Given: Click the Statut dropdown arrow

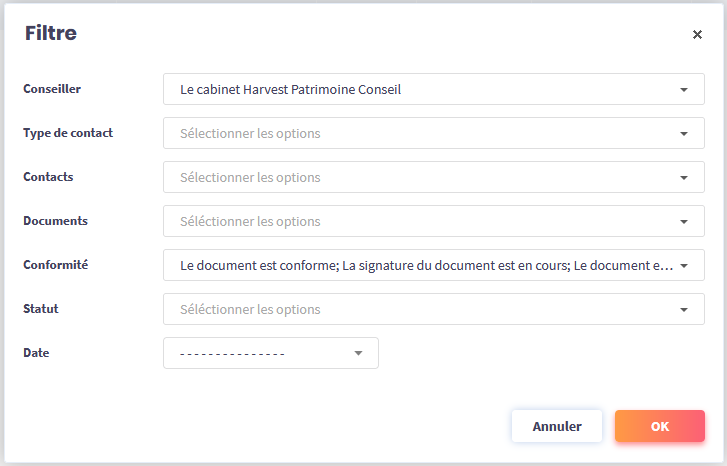Looking at the screenshot, I should coord(684,310).
